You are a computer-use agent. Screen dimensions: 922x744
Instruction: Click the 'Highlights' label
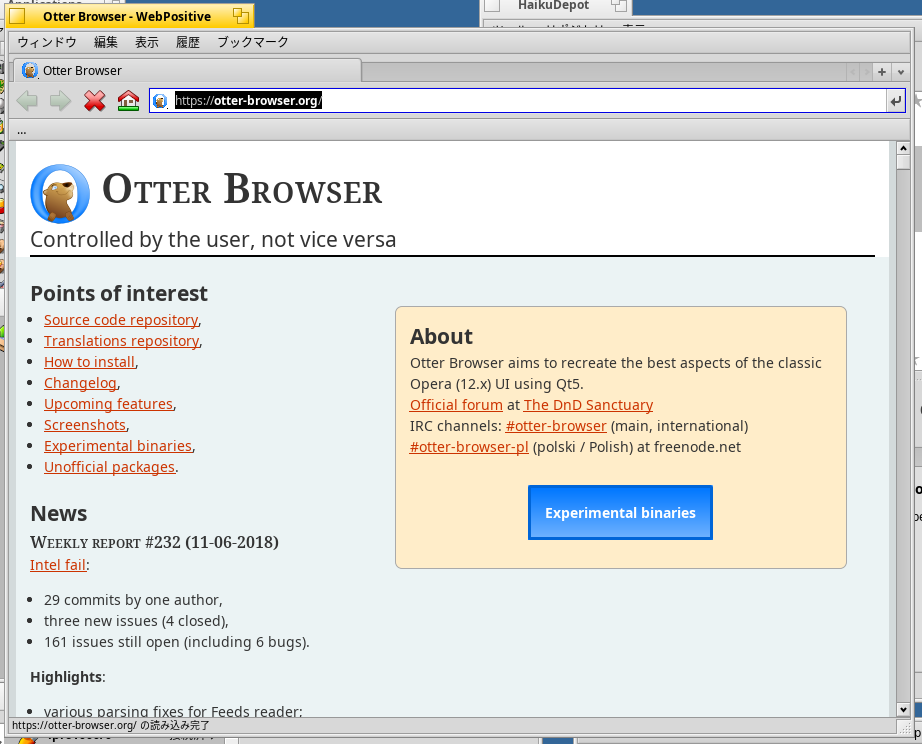tap(68, 678)
